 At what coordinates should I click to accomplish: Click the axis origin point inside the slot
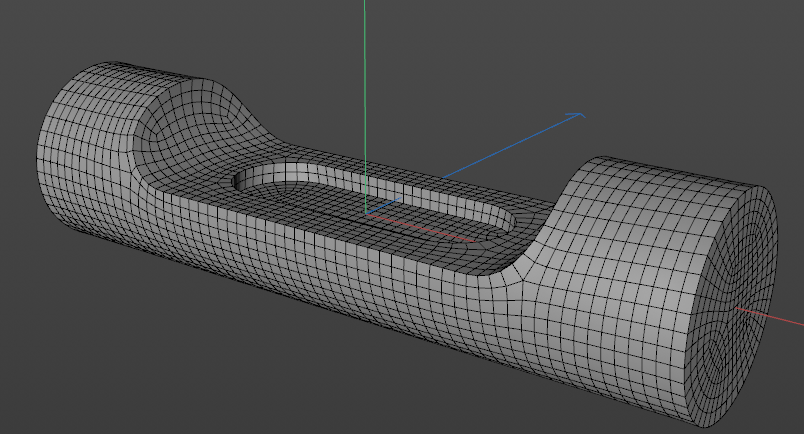[367, 213]
